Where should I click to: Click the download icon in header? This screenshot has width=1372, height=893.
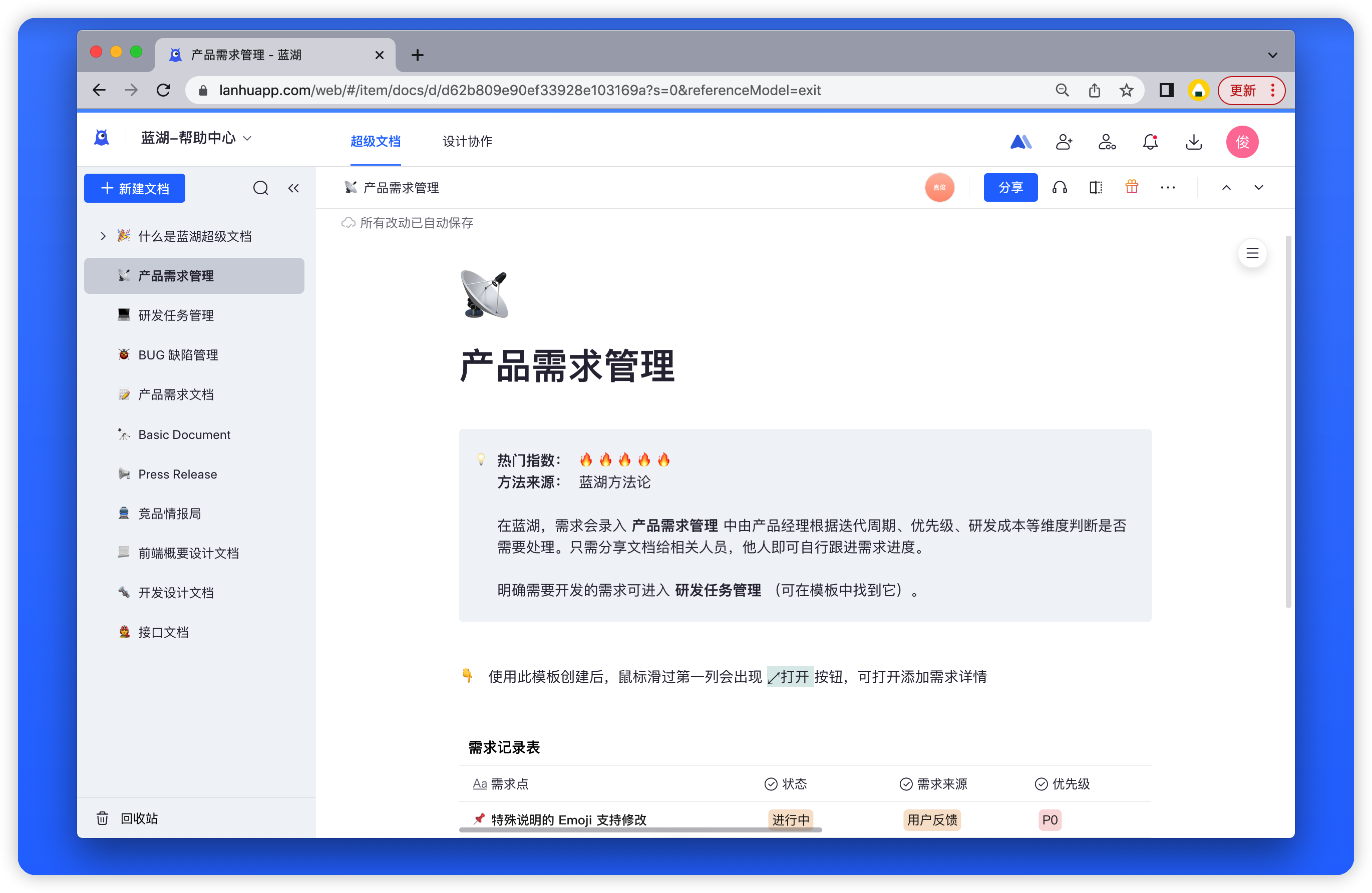tap(1194, 142)
